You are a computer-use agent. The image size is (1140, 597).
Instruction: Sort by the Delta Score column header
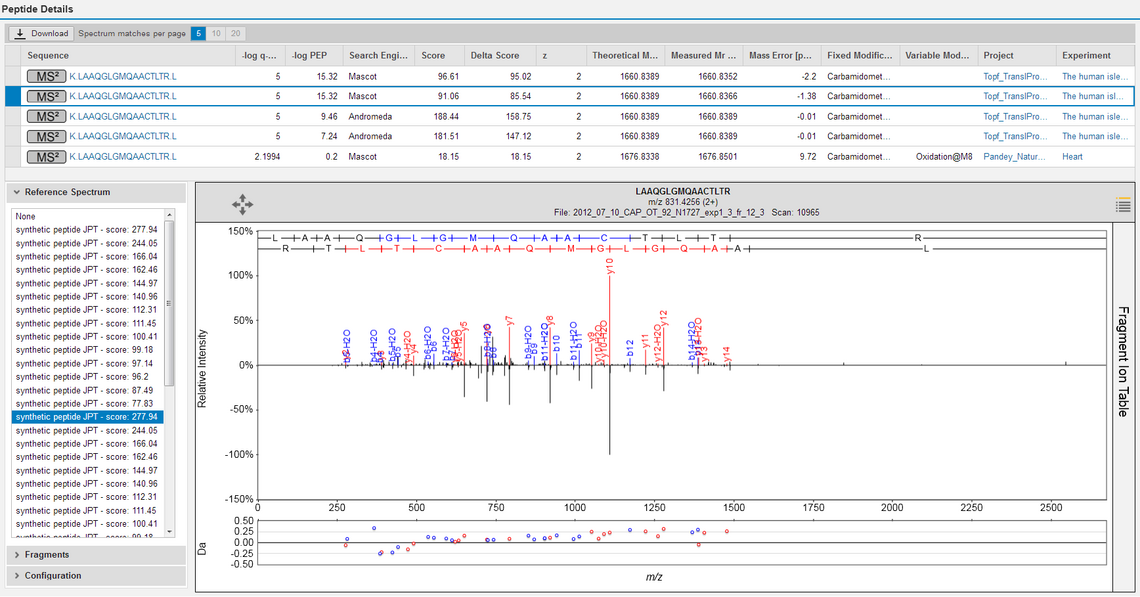tap(495, 56)
